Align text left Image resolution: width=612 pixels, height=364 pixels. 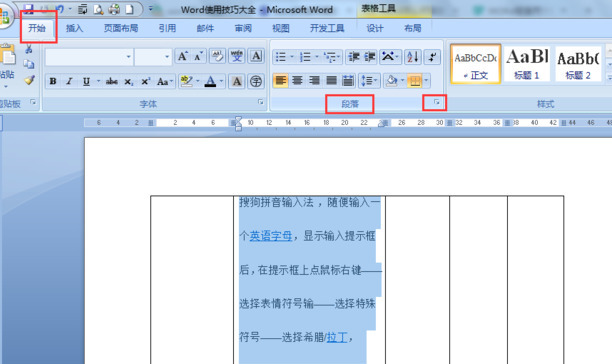pos(281,81)
